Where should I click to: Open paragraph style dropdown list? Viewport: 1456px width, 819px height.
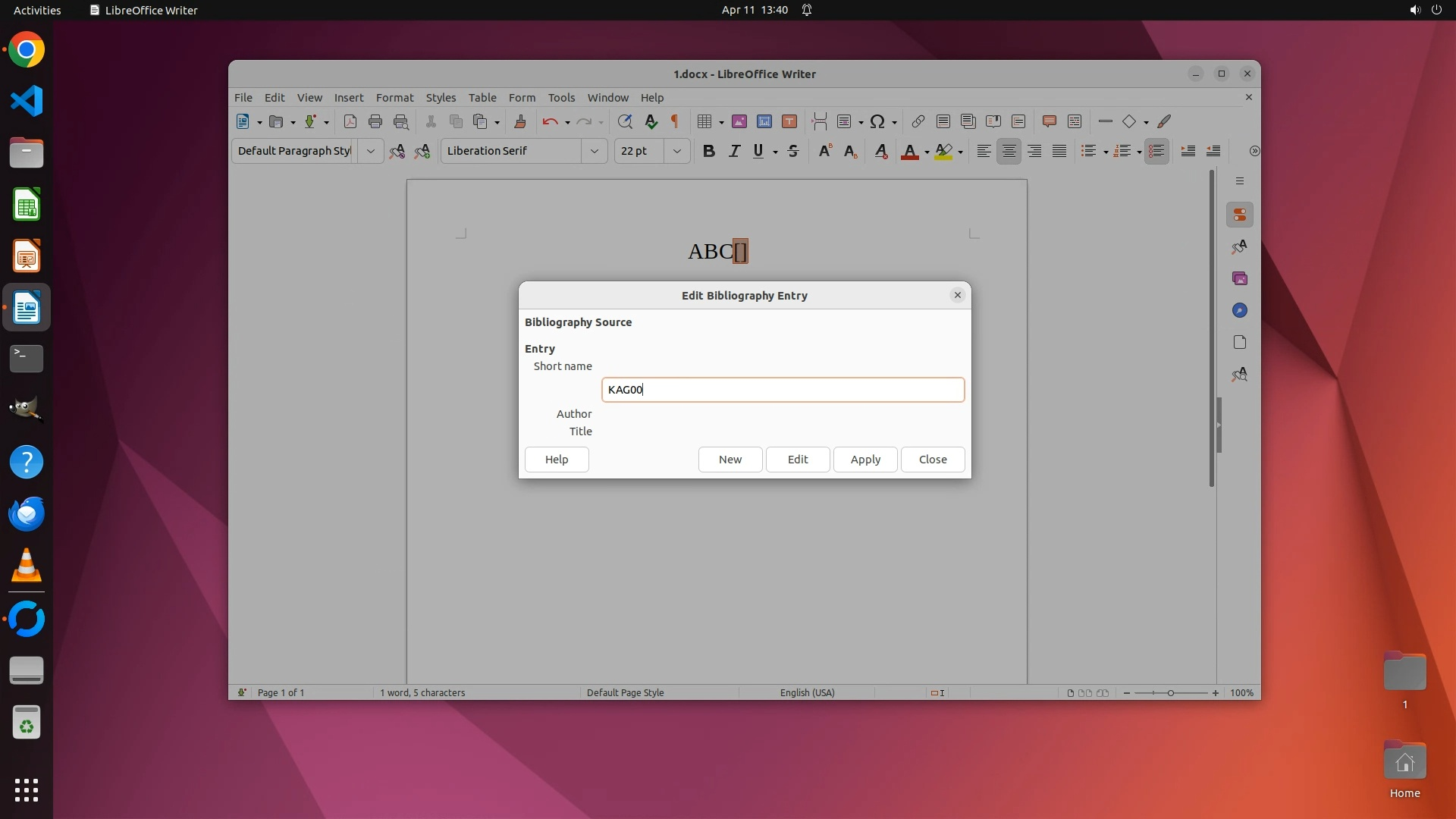370,151
